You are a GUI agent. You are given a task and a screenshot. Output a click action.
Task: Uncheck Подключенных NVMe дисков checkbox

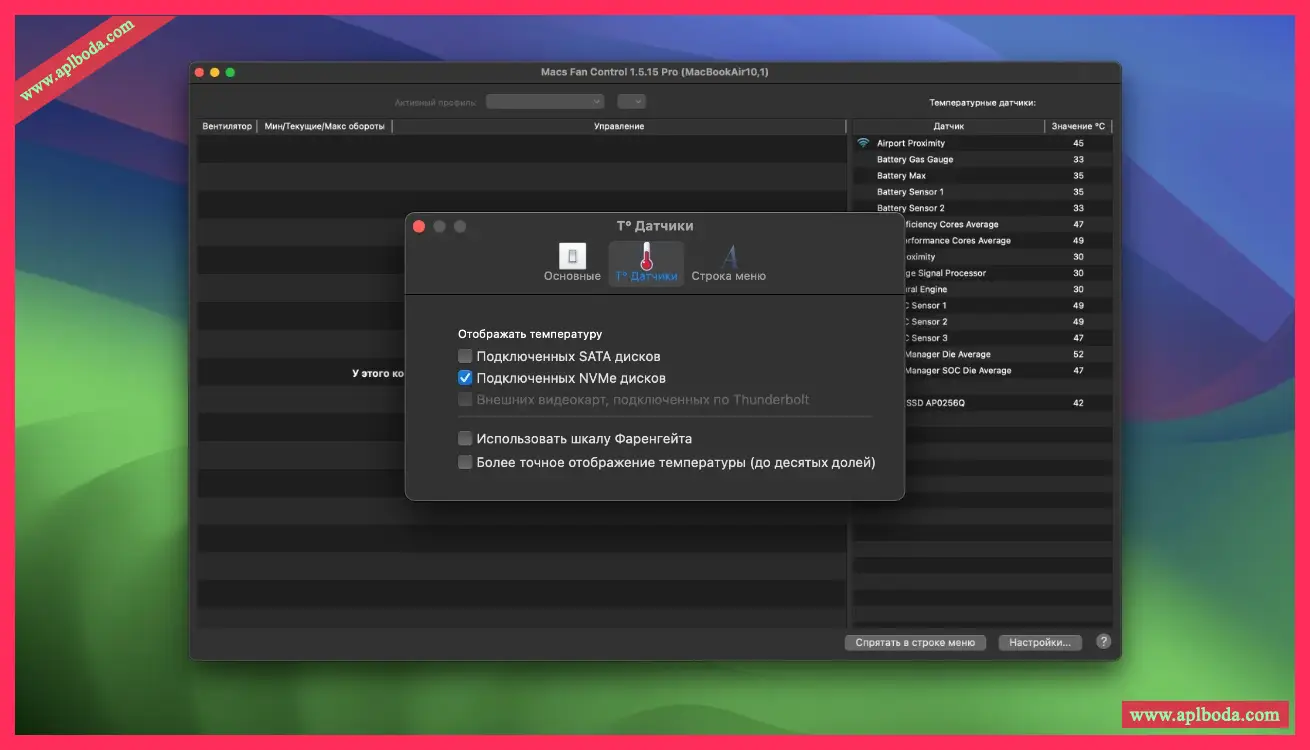(x=465, y=378)
